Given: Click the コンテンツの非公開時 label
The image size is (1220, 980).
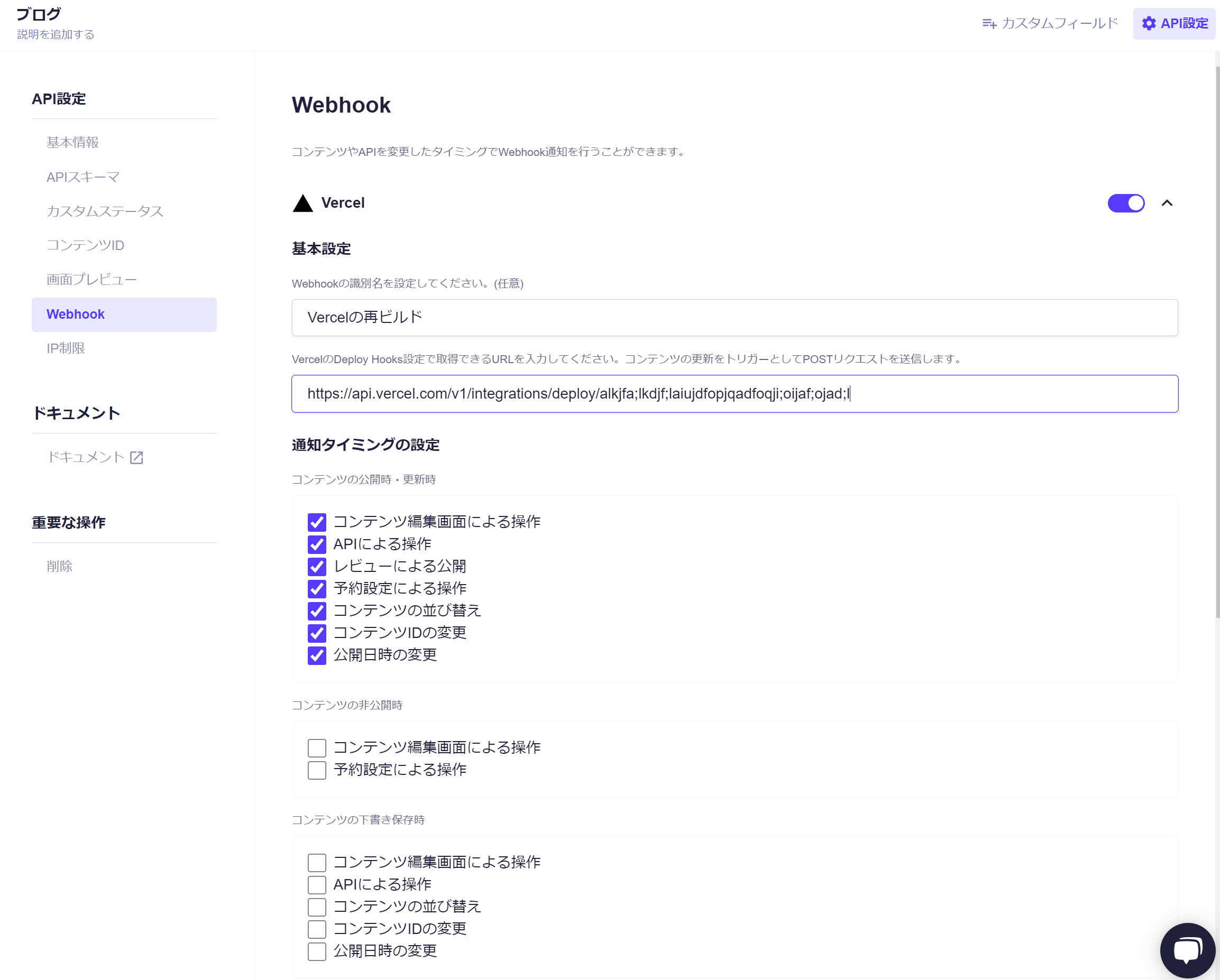Looking at the screenshot, I should [347, 705].
